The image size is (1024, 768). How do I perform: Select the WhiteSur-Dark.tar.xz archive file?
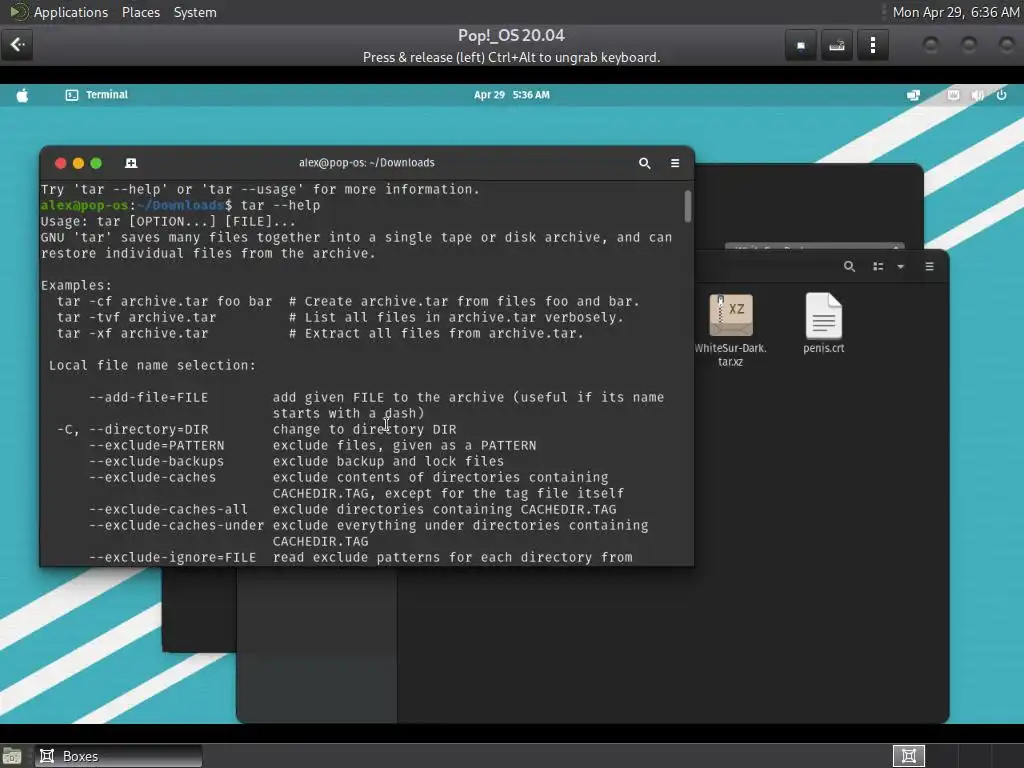(x=730, y=328)
